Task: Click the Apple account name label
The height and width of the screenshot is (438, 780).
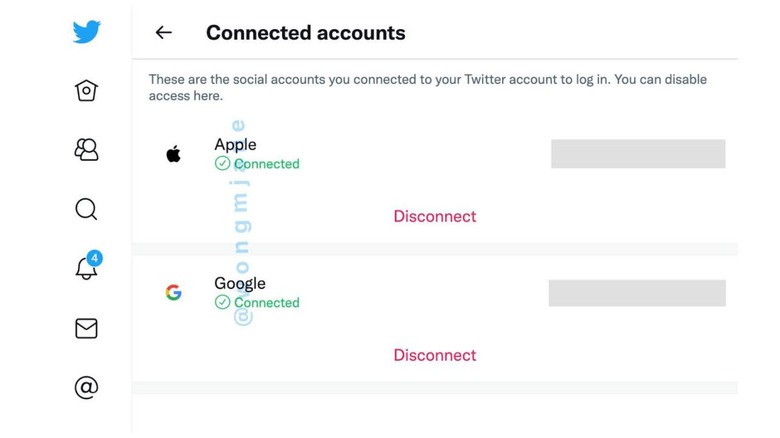Action: click(x=235, y=144)
